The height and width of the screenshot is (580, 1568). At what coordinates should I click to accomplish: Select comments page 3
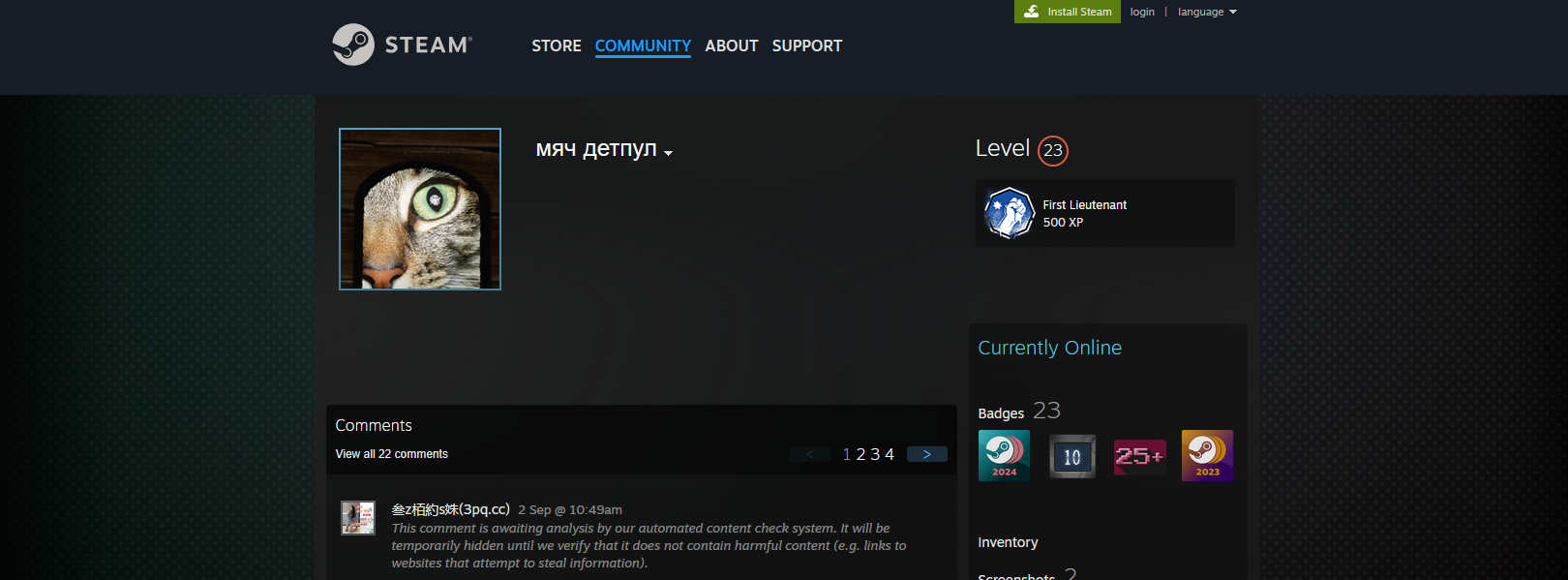[x=875, y=454]
